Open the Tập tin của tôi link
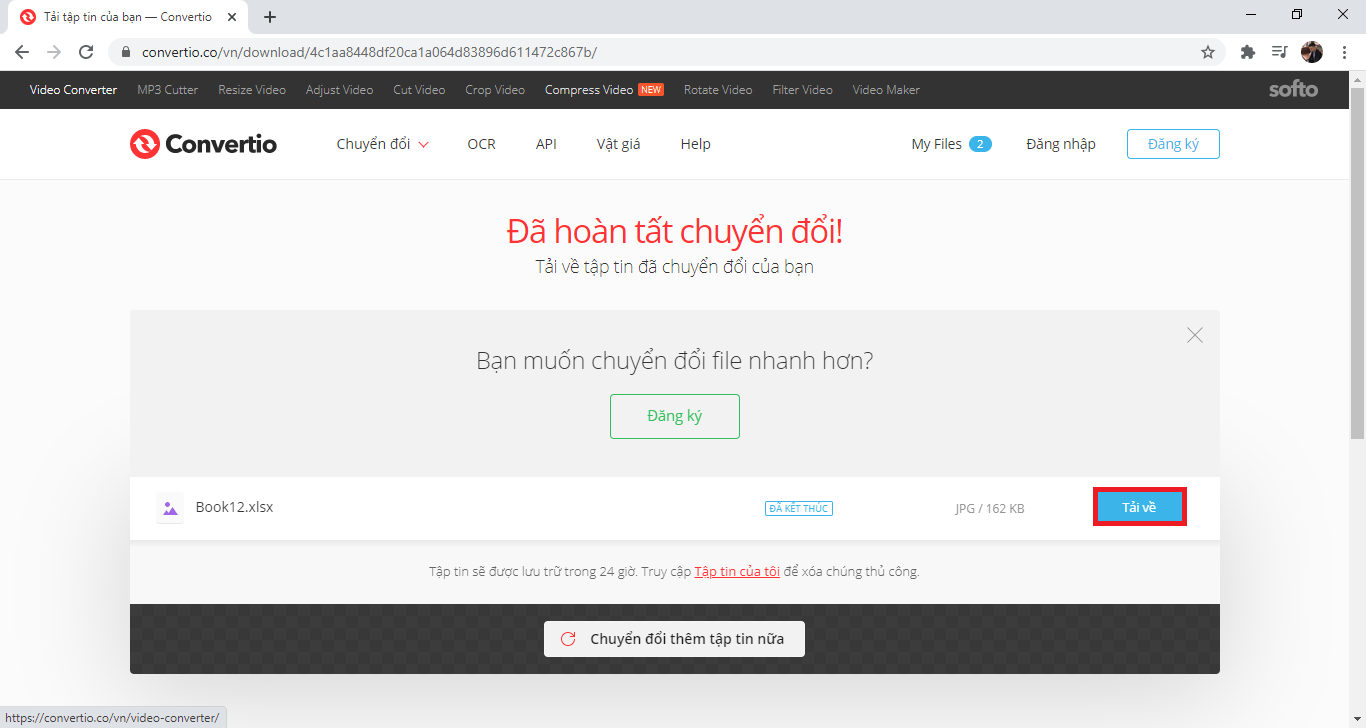Image resolution: width=1366 pixels, height=728 pixels. pos(737,572)
